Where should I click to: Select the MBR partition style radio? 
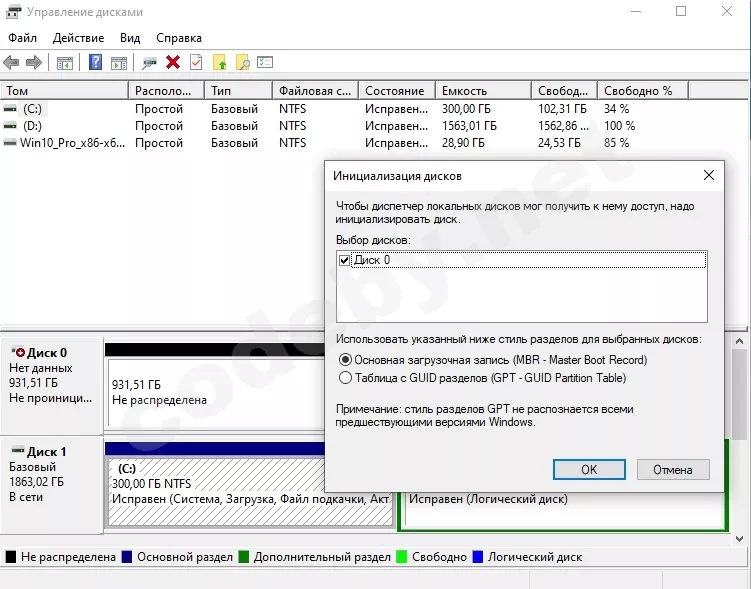tap(345, 360)
